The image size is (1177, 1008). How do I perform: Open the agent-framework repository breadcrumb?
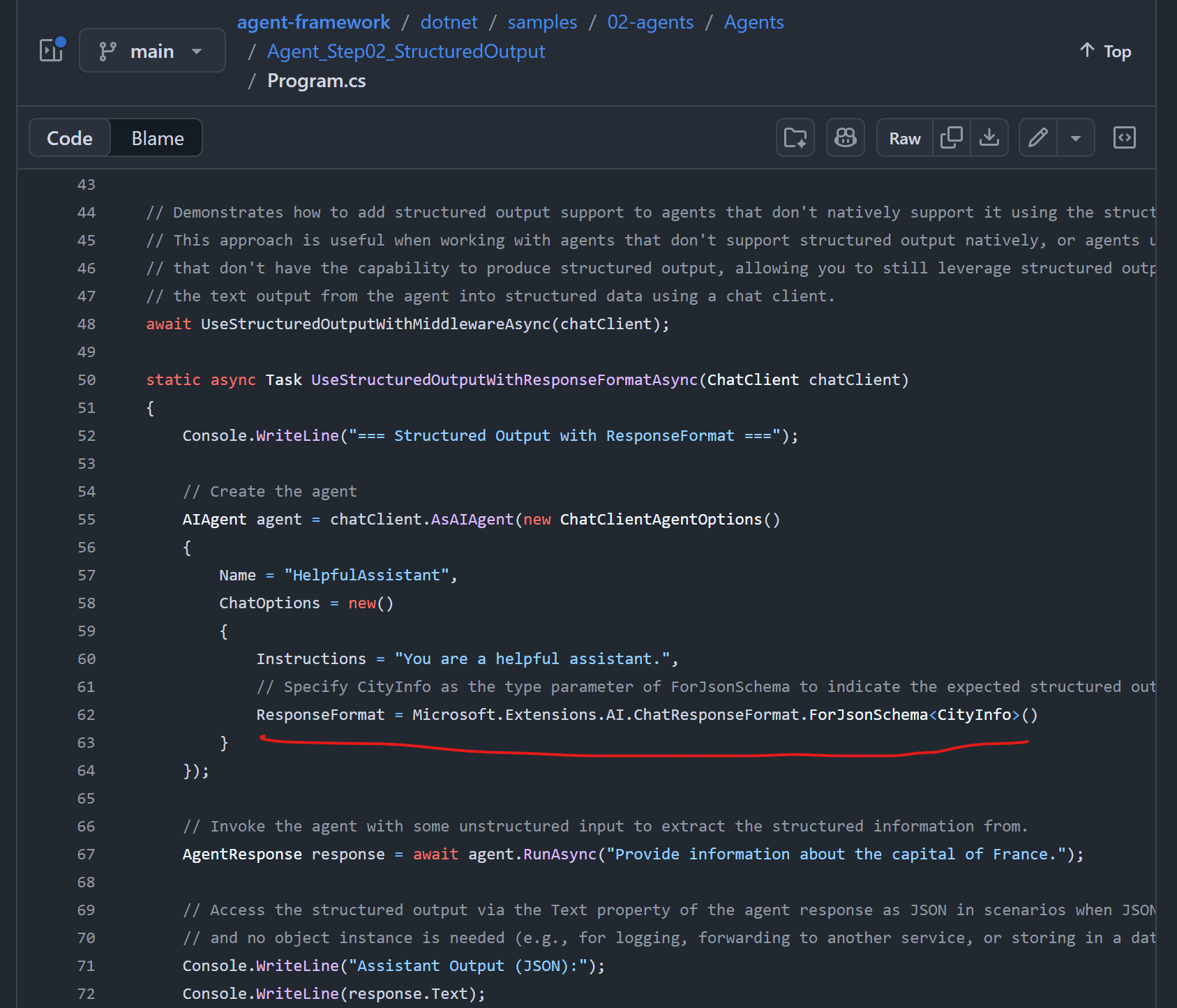(313, 22)
